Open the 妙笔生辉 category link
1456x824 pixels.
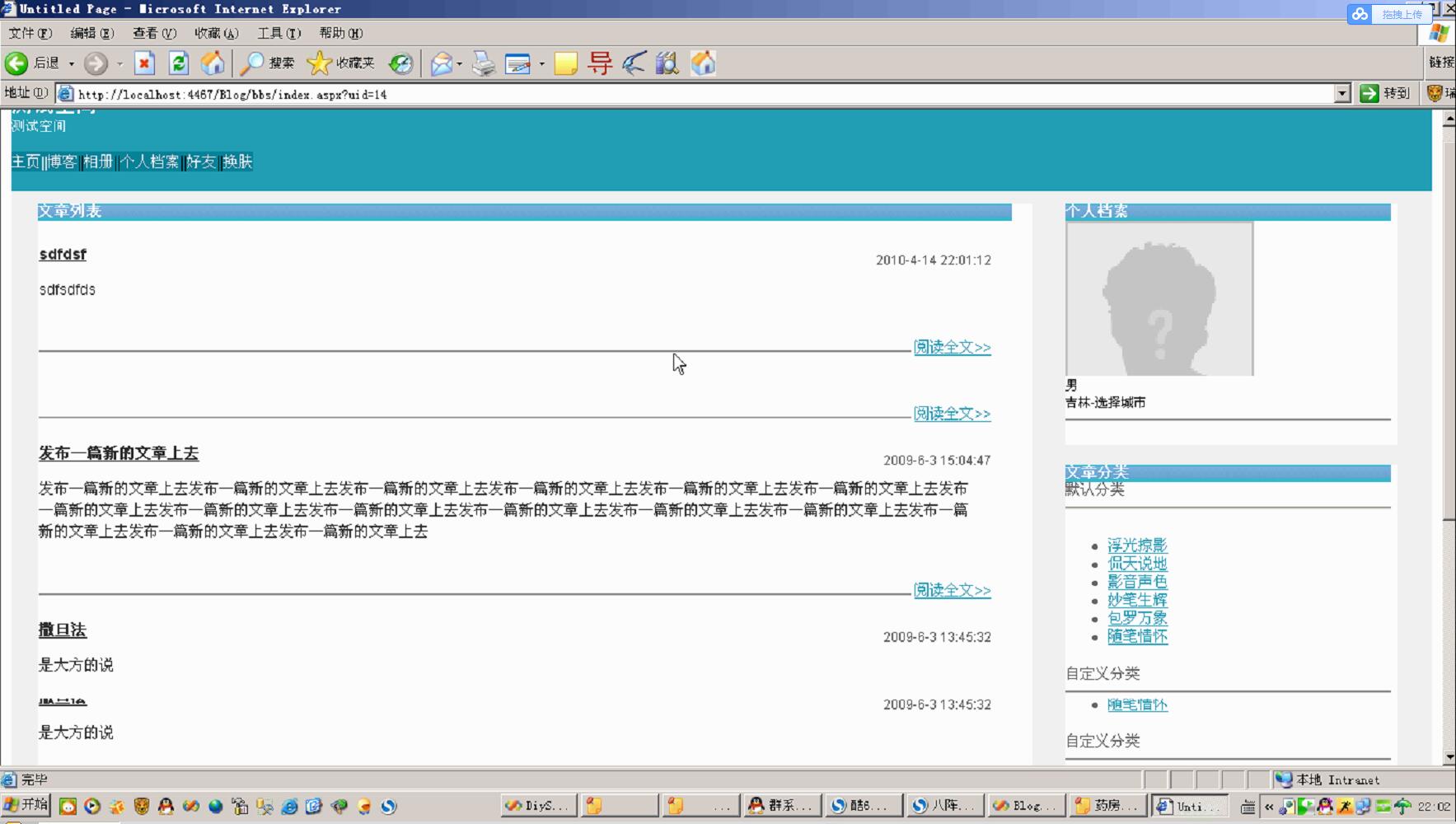pyautogui.click(x=1137, y=600)
